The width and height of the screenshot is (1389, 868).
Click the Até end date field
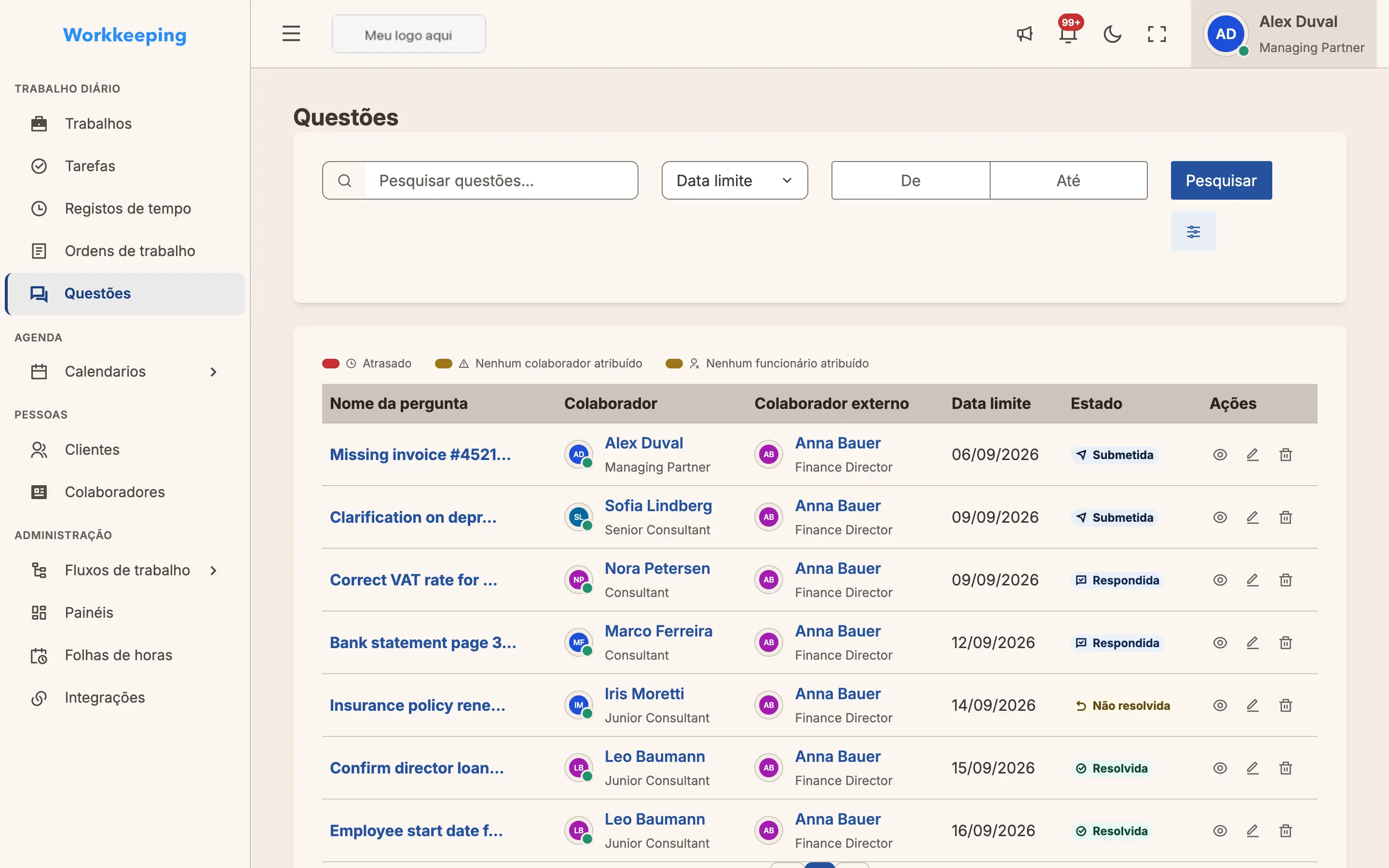point(1068,180)
